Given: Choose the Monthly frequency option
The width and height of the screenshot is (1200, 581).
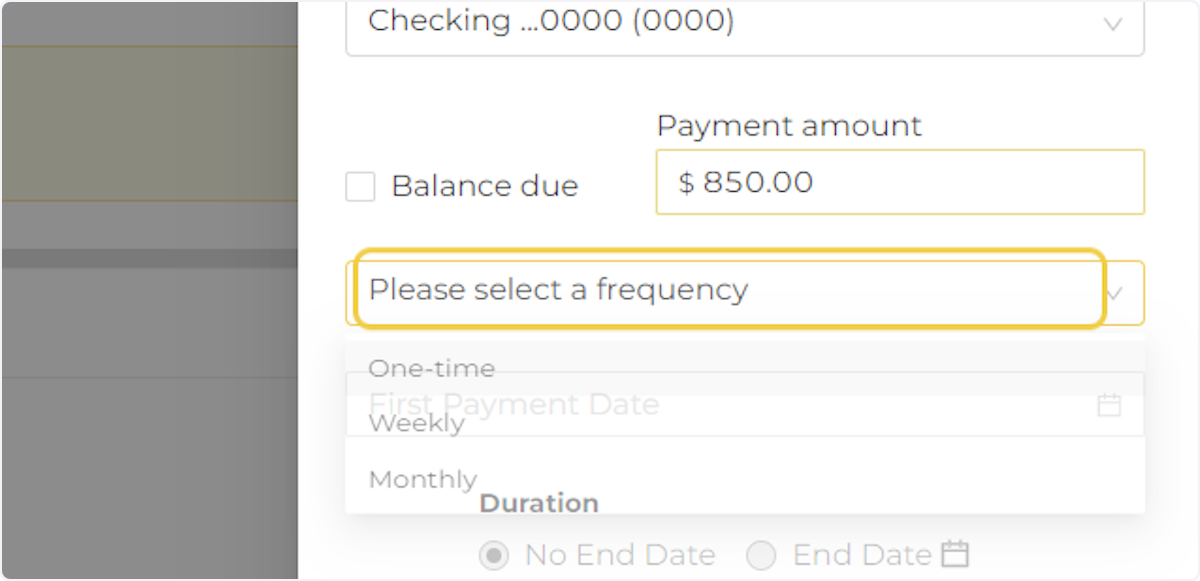Looking at the screenshot, I should (422, 479).
